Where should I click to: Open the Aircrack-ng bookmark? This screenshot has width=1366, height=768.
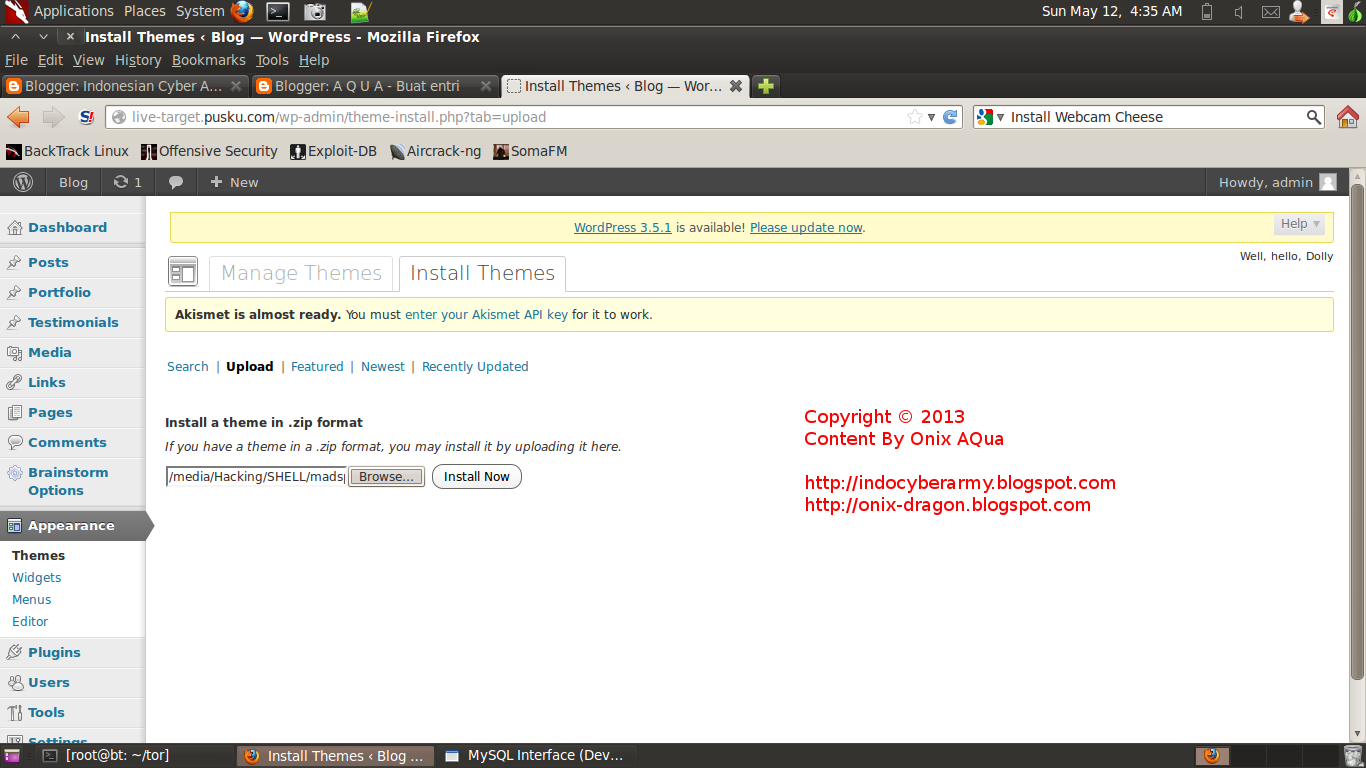(435, 151)
